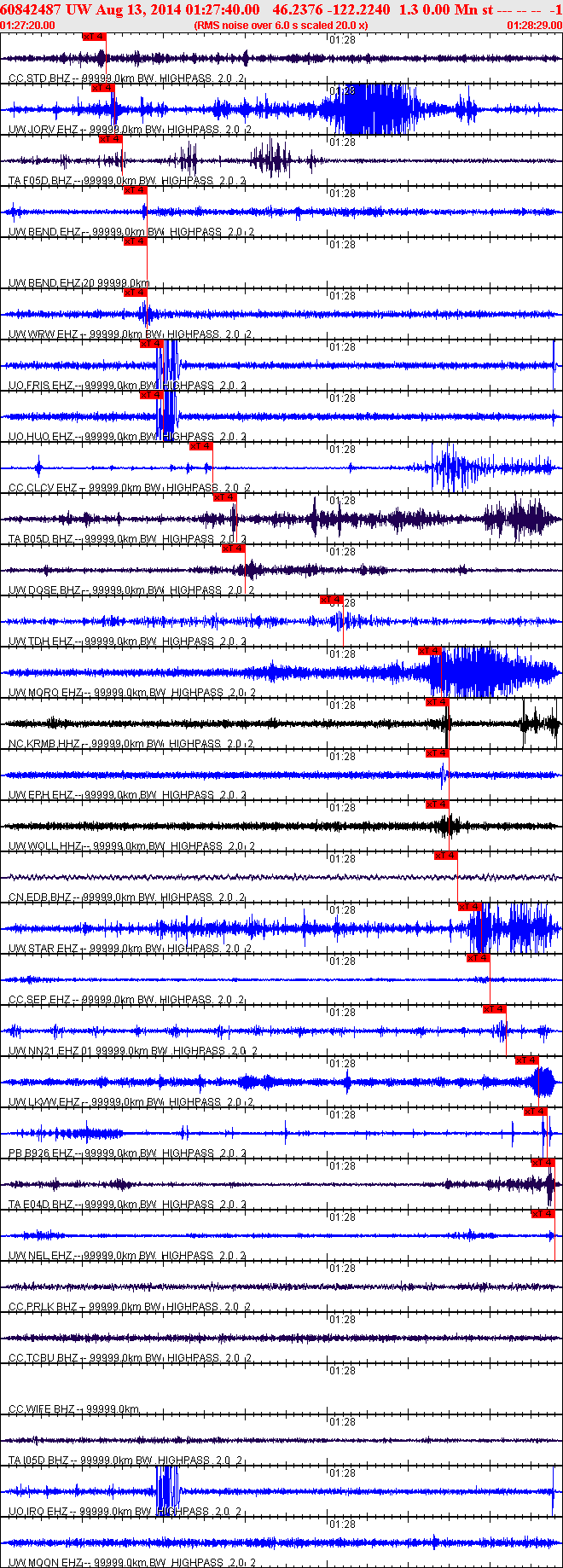Click the pick marker on the UW.STAR trace
Image resolution: width=563 pixels, height=1568 pixels.
471,907
